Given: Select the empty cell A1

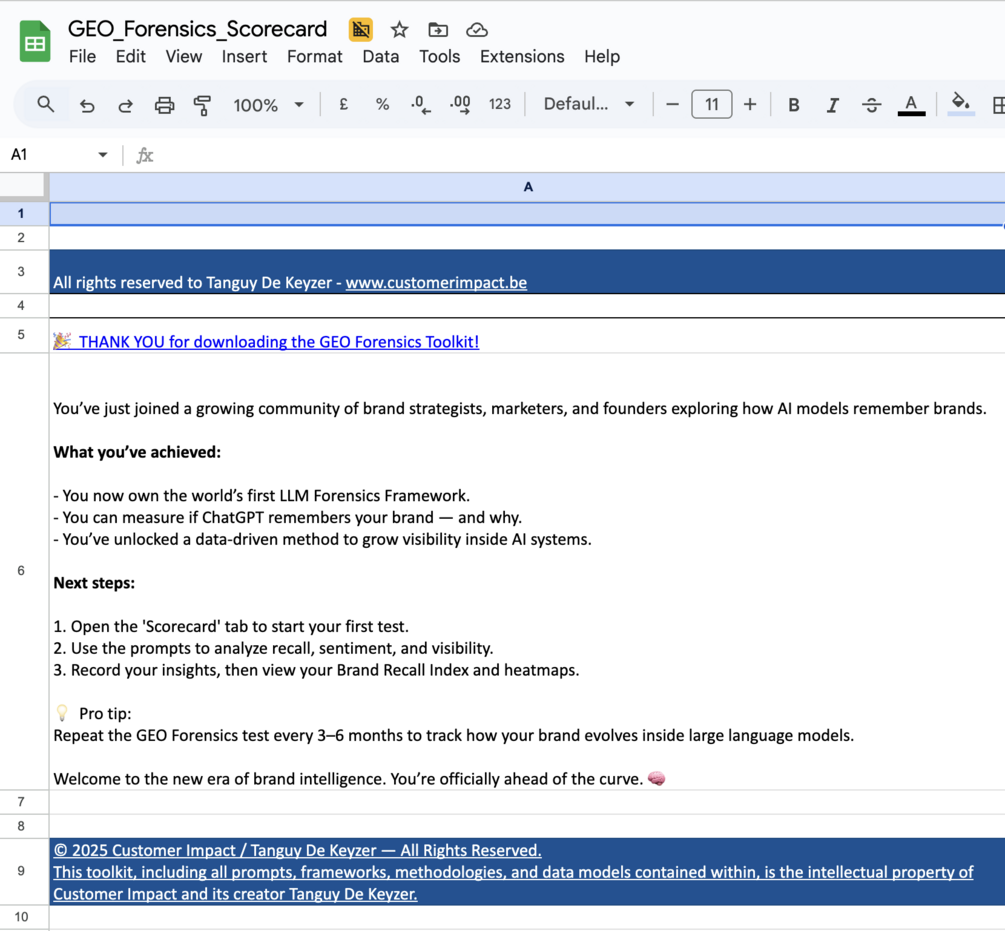Looking at the screenshot, I should coord(527,213).
